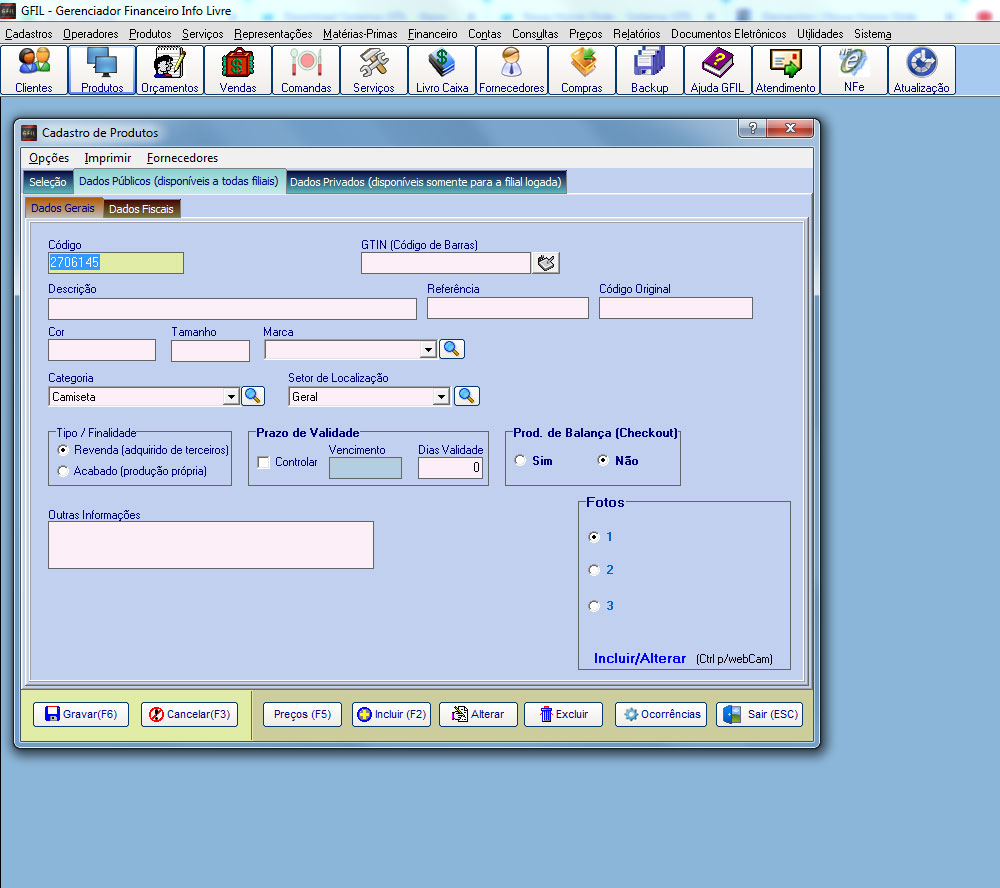Viewport: 1000px width, 888px height.
Task: Switch to the Dados Fiscais tab
Action: pos(142,209)
